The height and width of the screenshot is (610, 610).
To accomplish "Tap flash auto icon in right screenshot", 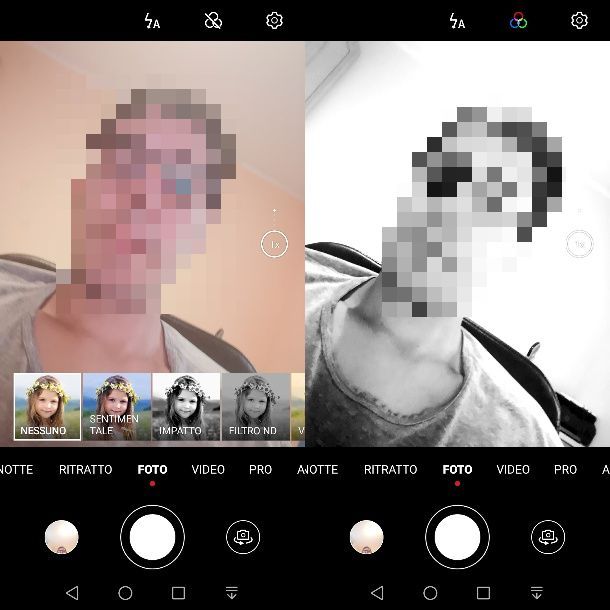I will tap(457, 21).
